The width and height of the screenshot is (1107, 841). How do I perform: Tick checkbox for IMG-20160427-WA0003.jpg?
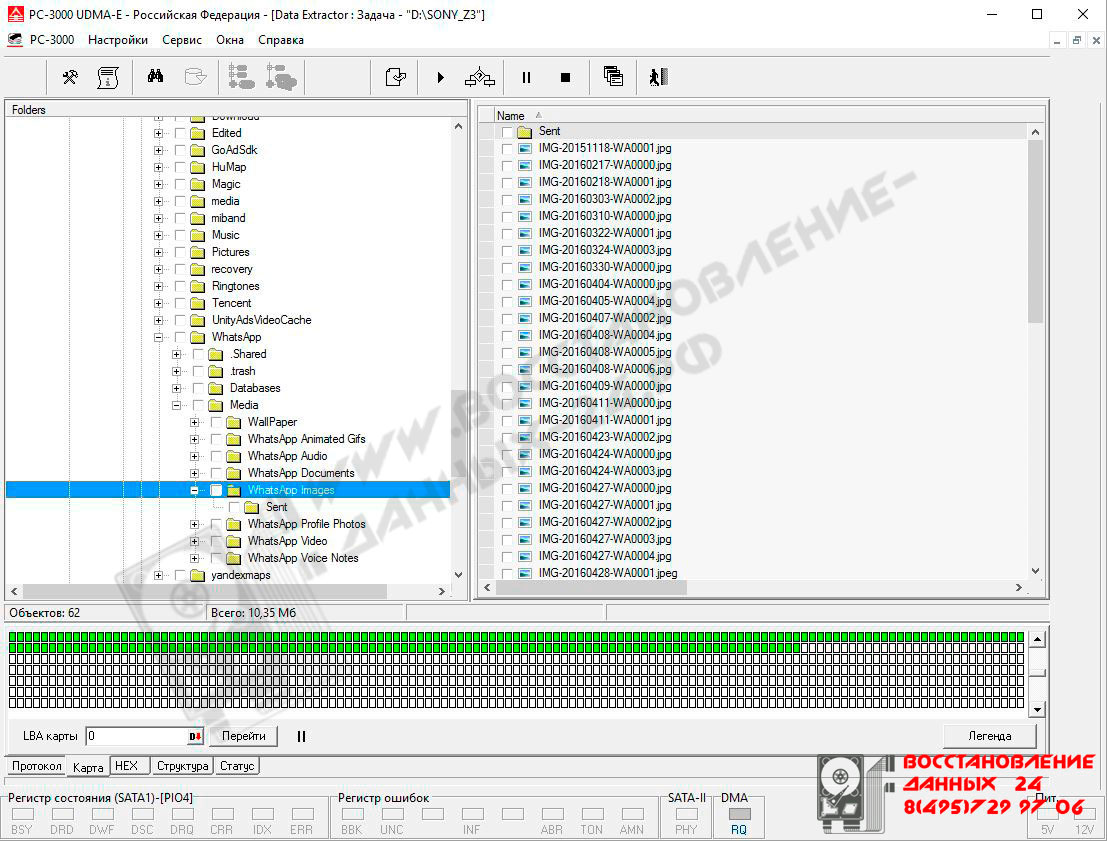(507, 539)
